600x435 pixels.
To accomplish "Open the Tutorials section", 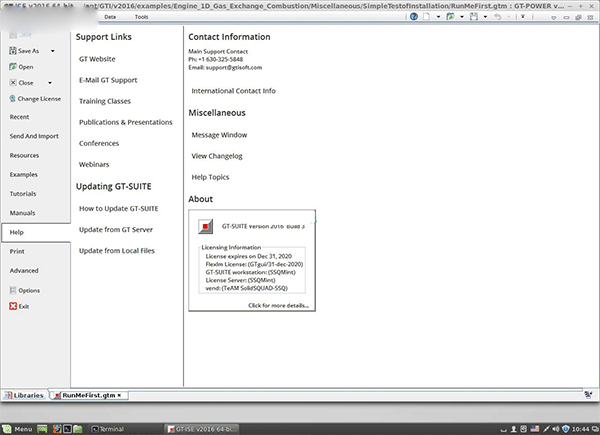I will [23, 194].
